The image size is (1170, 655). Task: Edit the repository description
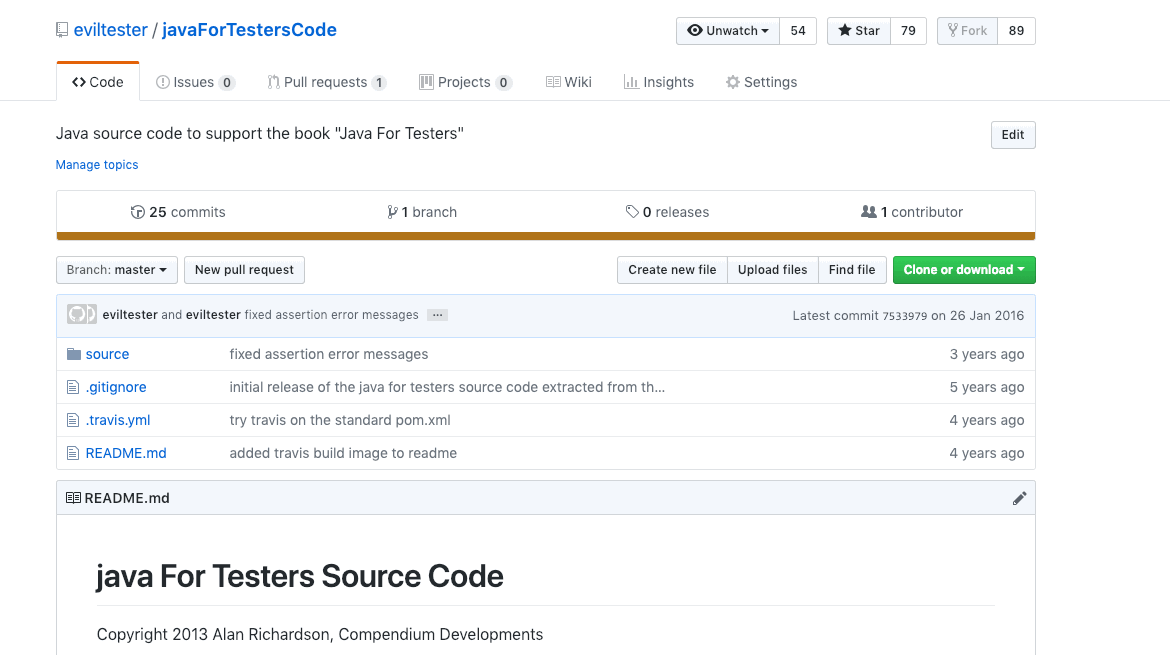coord(1013,135)
